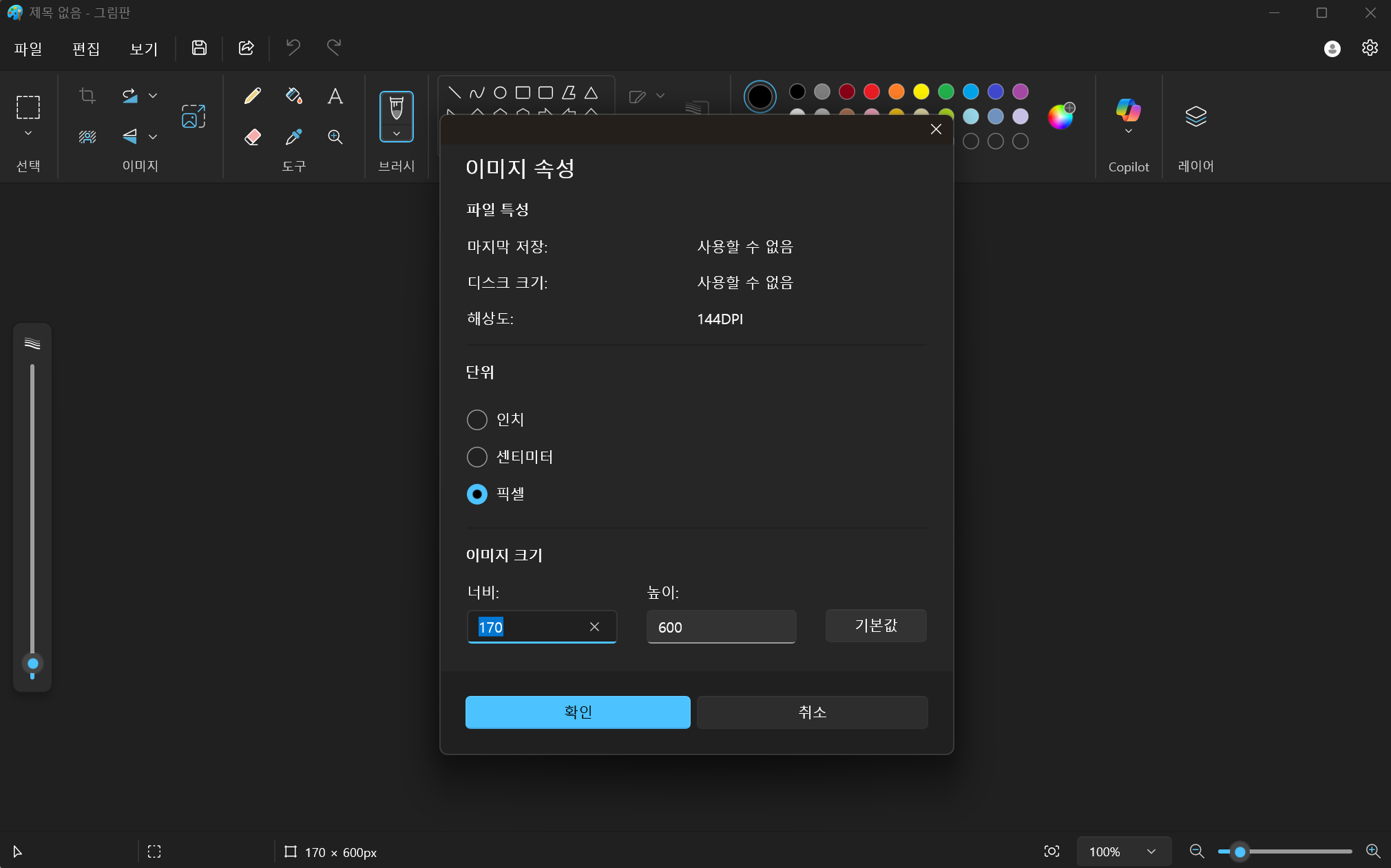Screen dimensions: 1391x868
Task: Expand the Brushes dropdown arrow
Action: (x=397, y=134)
